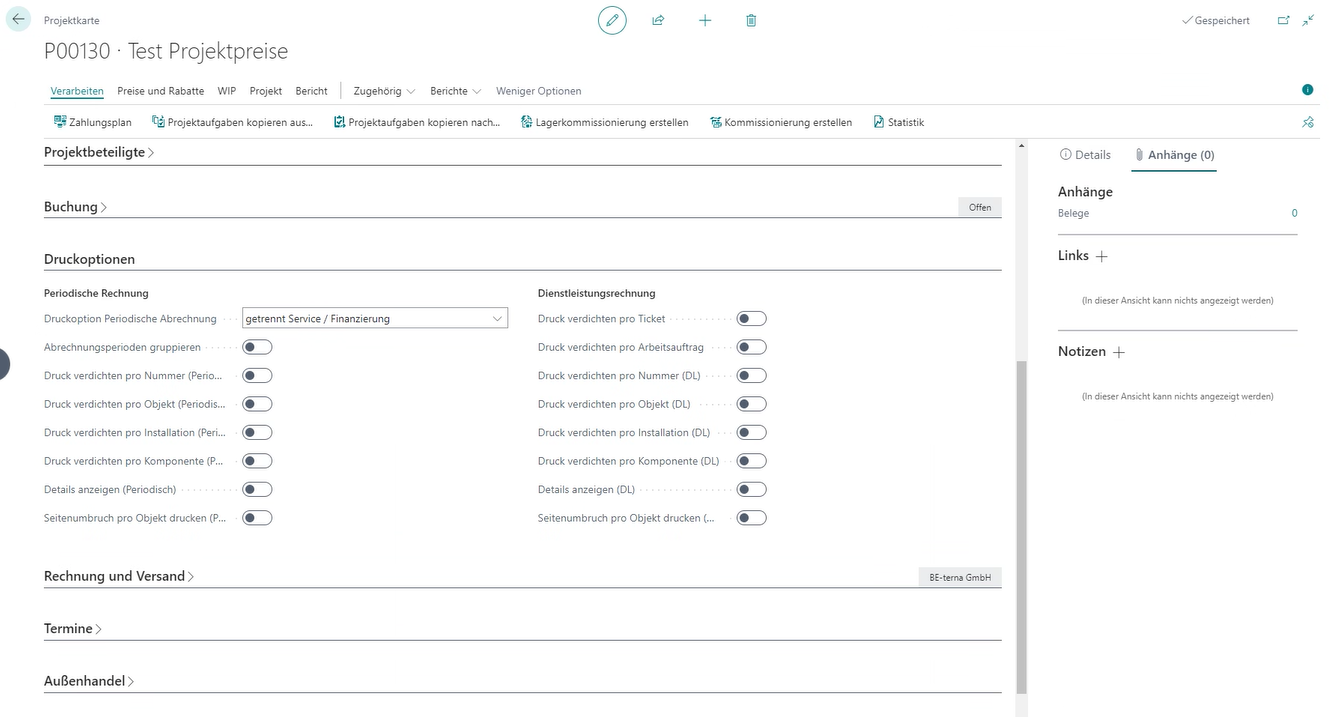The image size is (1334, 717).
Task: Enable Druck verdichten pro Ticket
Action: 751,319
